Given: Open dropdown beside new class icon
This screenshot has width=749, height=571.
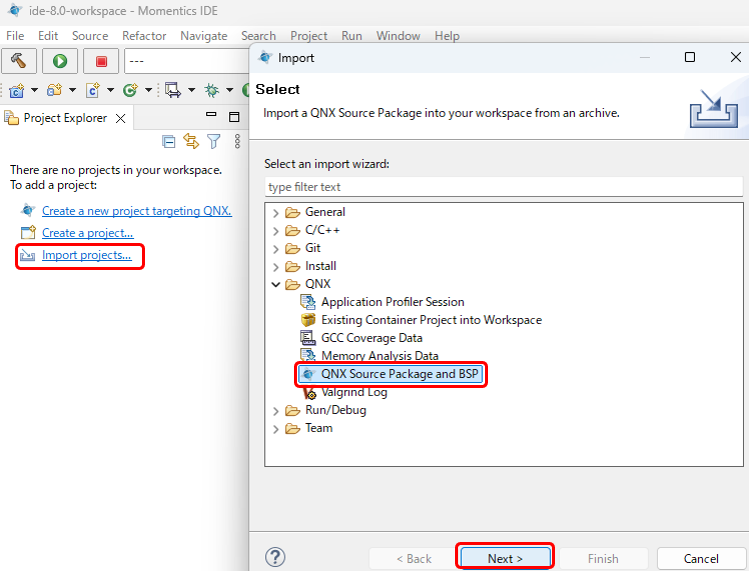Looking at the screenshot, I should [x=149, y=90].
